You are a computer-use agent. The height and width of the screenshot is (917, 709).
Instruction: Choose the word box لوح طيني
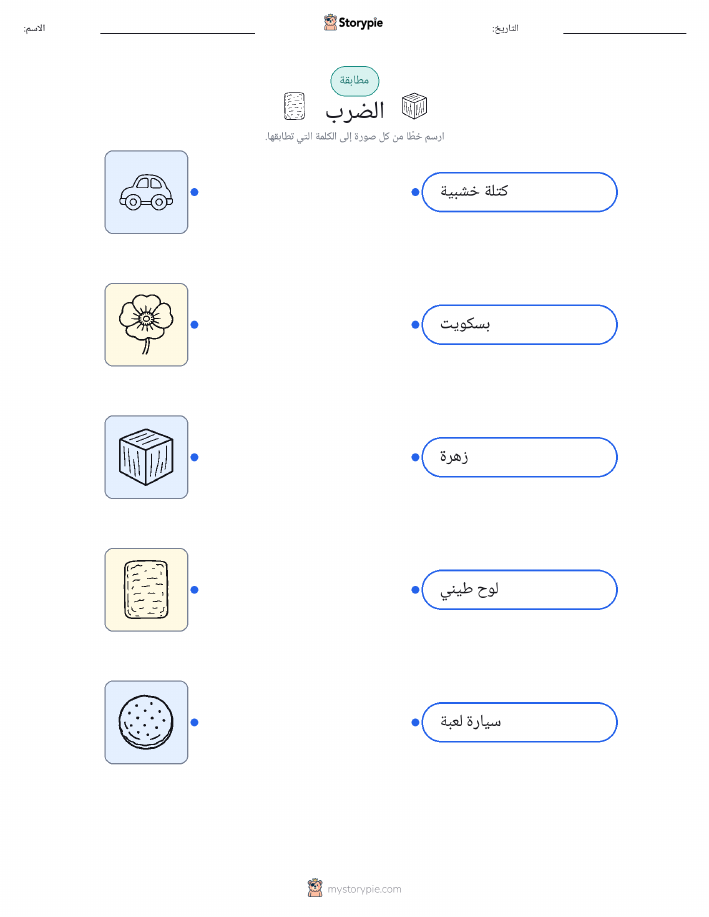tap(519, 590)
